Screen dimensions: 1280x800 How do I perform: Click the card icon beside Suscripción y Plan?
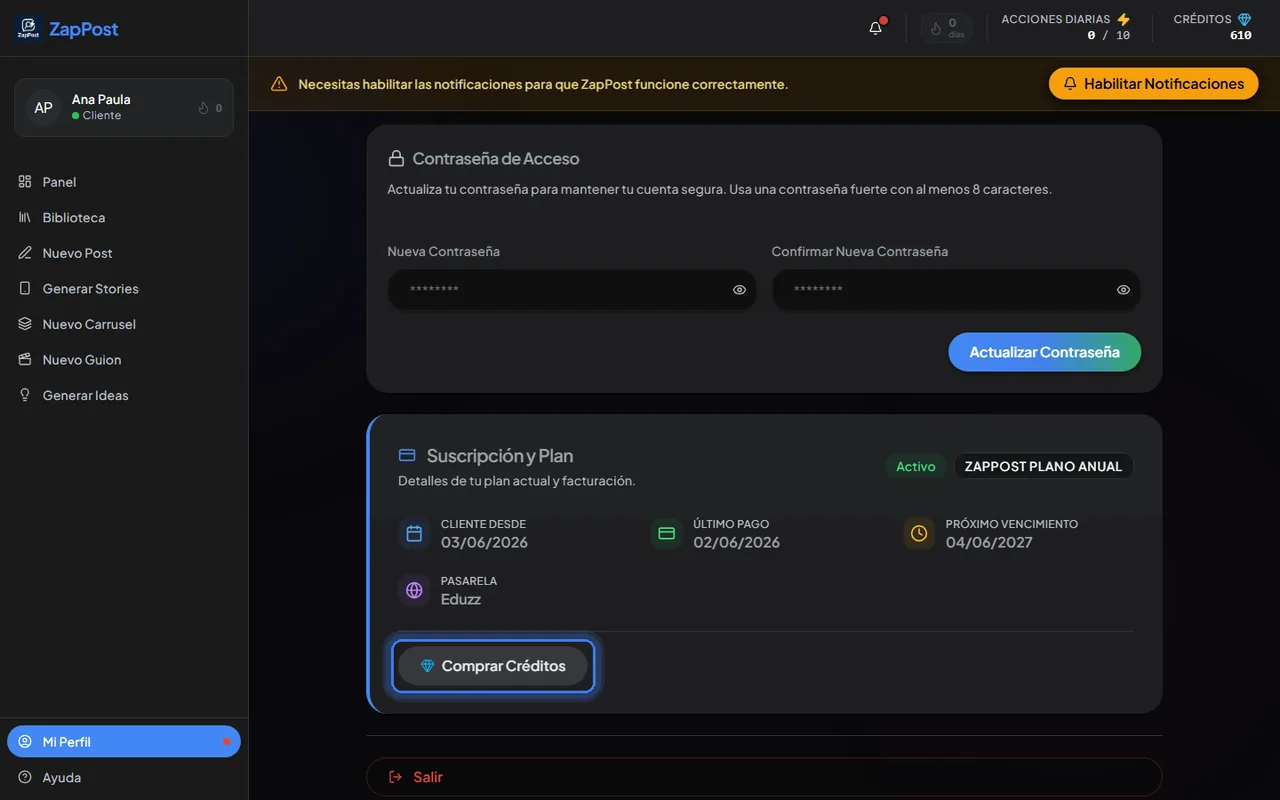pyautogui.click(x=407, y=455)
